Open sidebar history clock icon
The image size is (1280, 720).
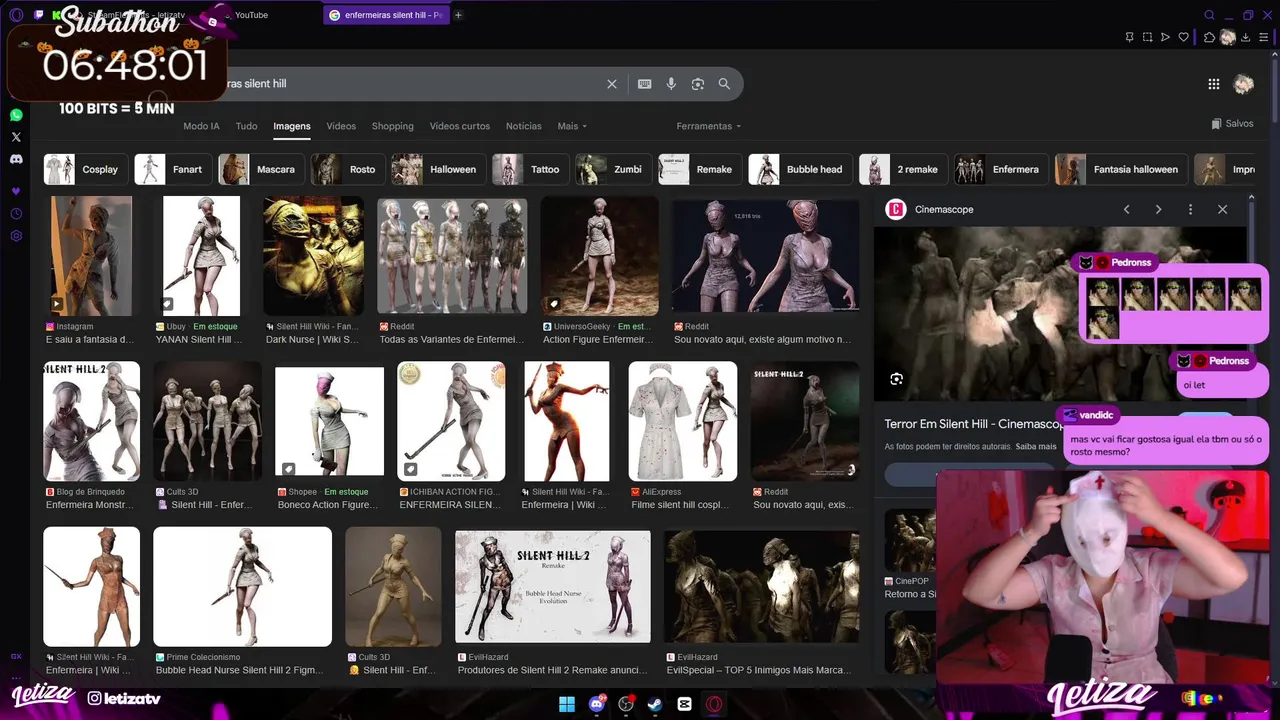[16, 214]
